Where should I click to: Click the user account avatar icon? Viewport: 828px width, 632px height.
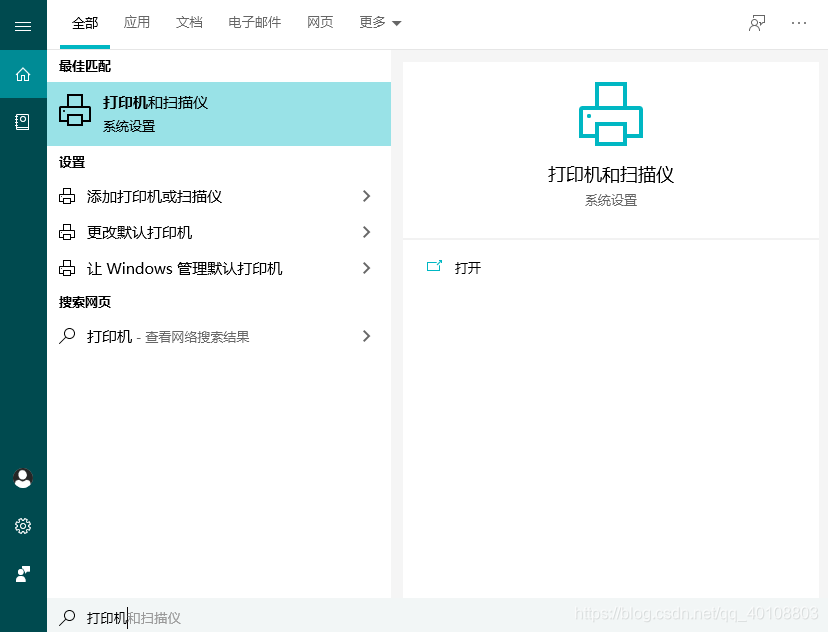23,478
